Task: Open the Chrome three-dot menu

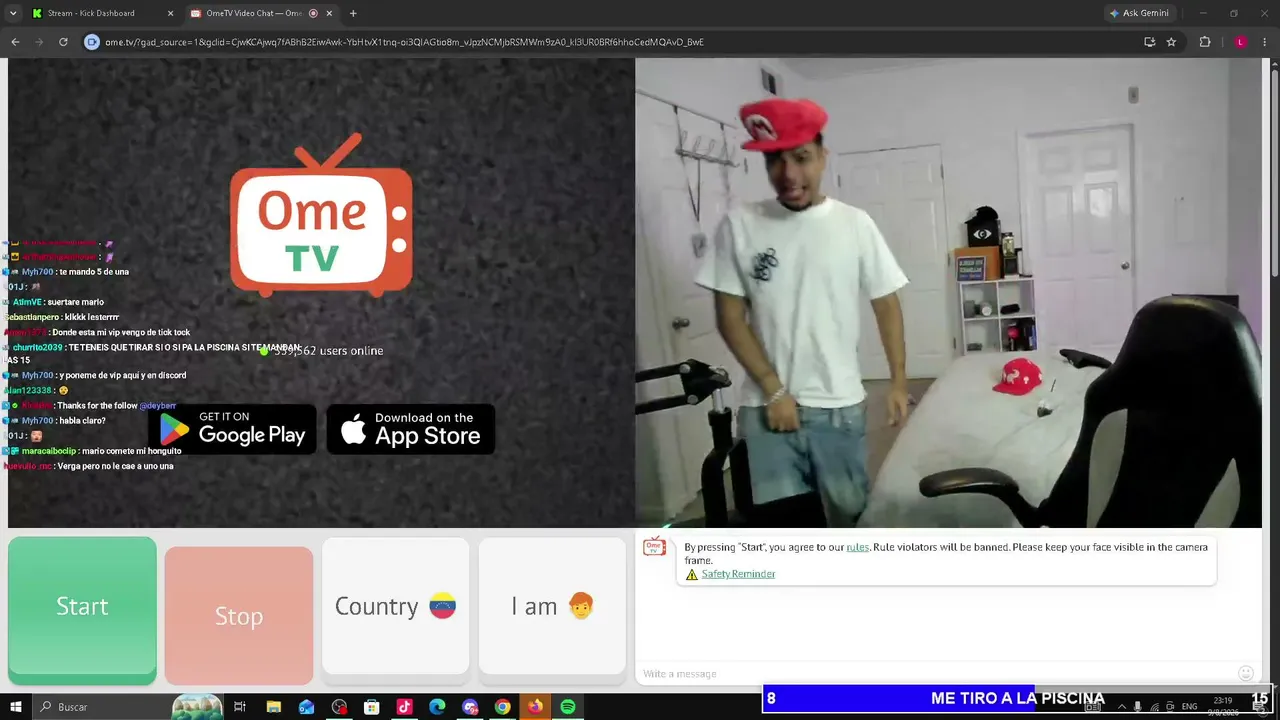Action: pos(1265,42)
